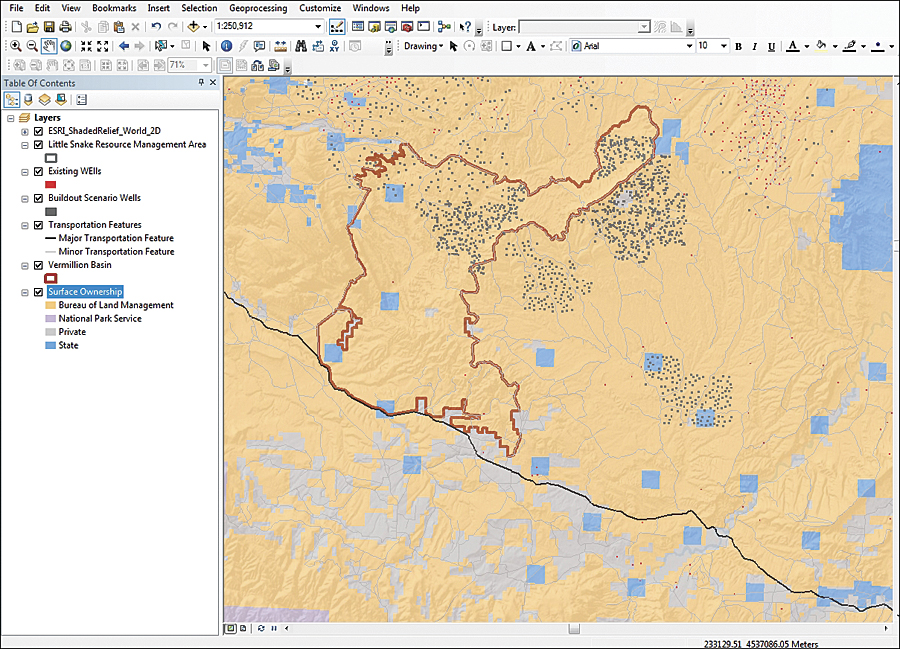Select the Surface Ownership layer name
Viewport: 900px width, 649px height.
coord(85,292)
